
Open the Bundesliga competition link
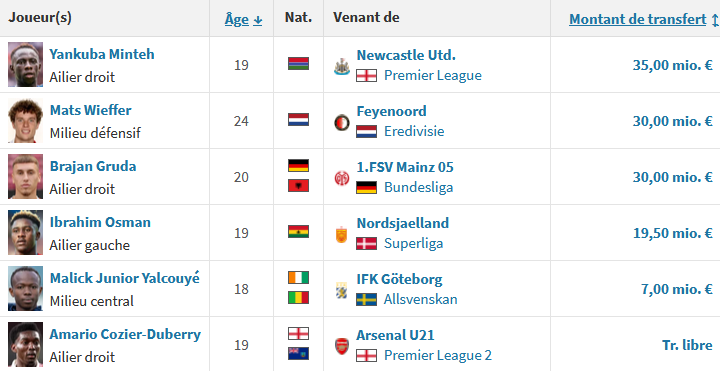coord(418,187)
